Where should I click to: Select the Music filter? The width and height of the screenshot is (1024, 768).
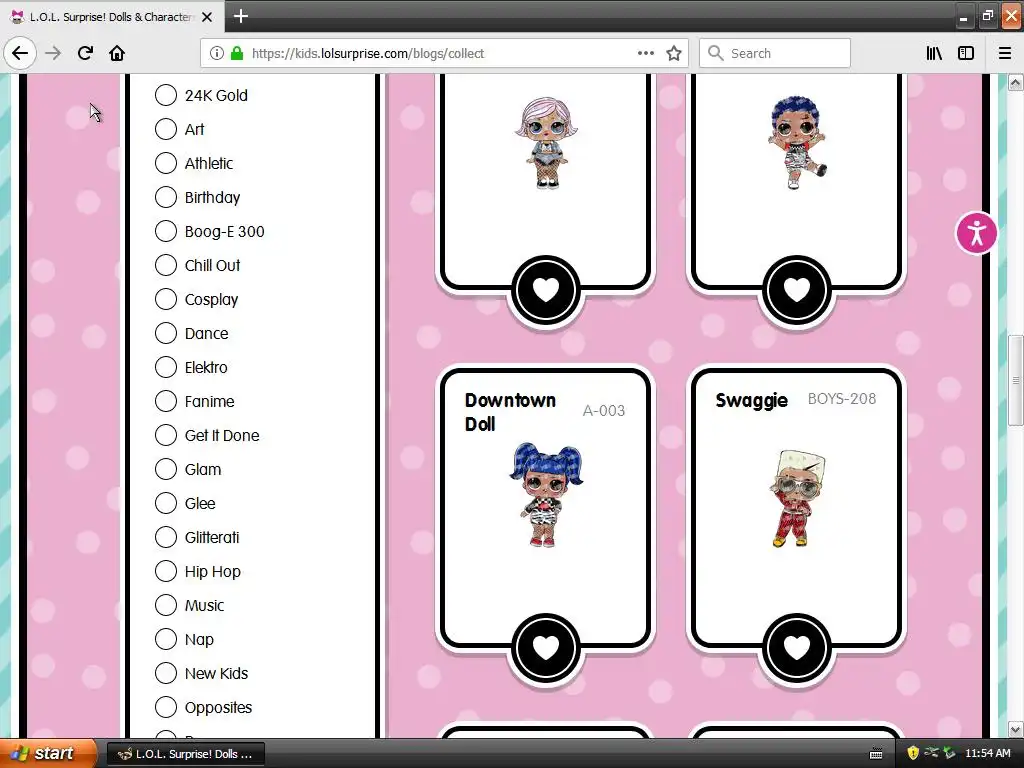tap(189, 605)
